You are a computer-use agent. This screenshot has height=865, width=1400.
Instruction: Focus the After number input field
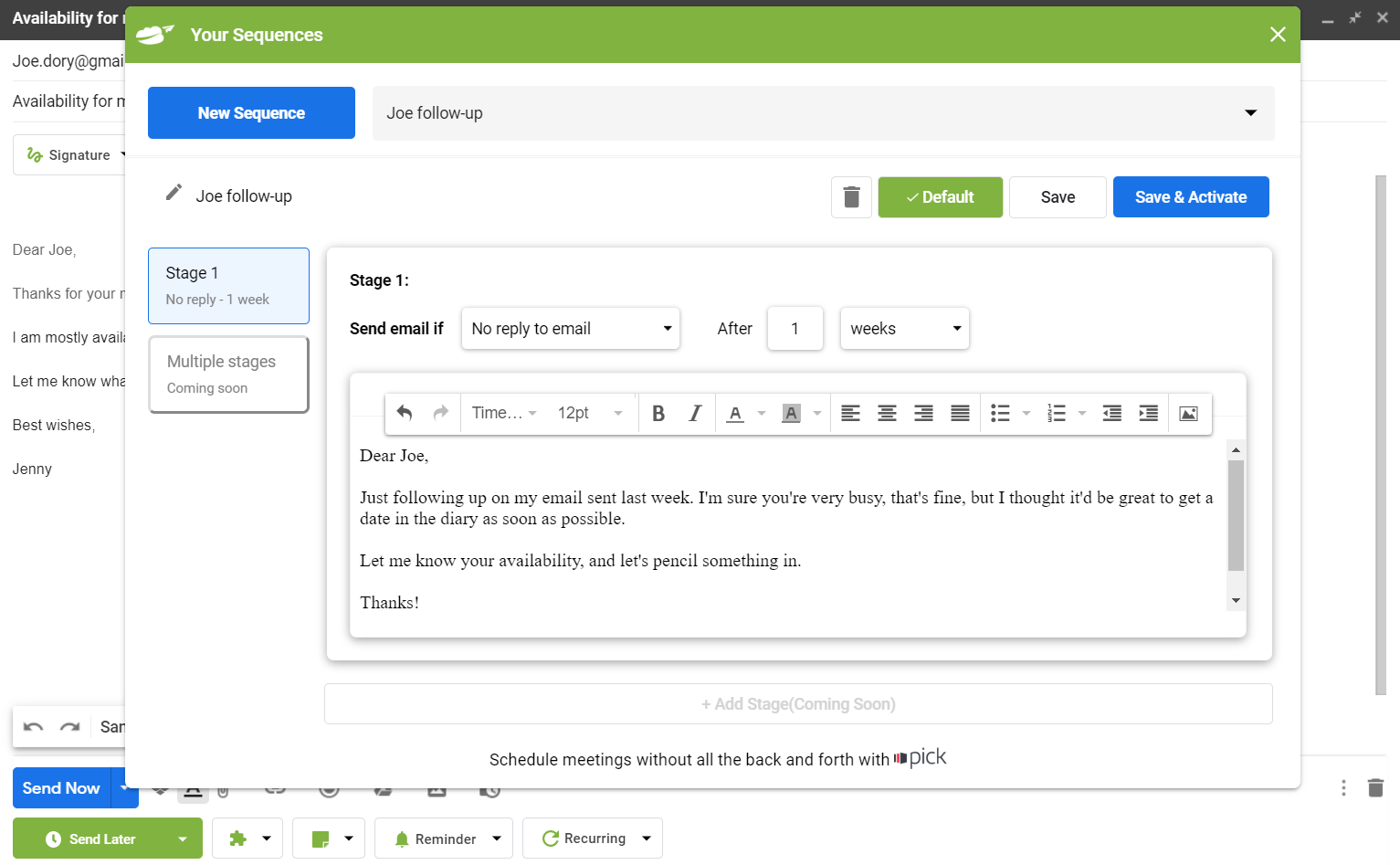coord(795,329)
